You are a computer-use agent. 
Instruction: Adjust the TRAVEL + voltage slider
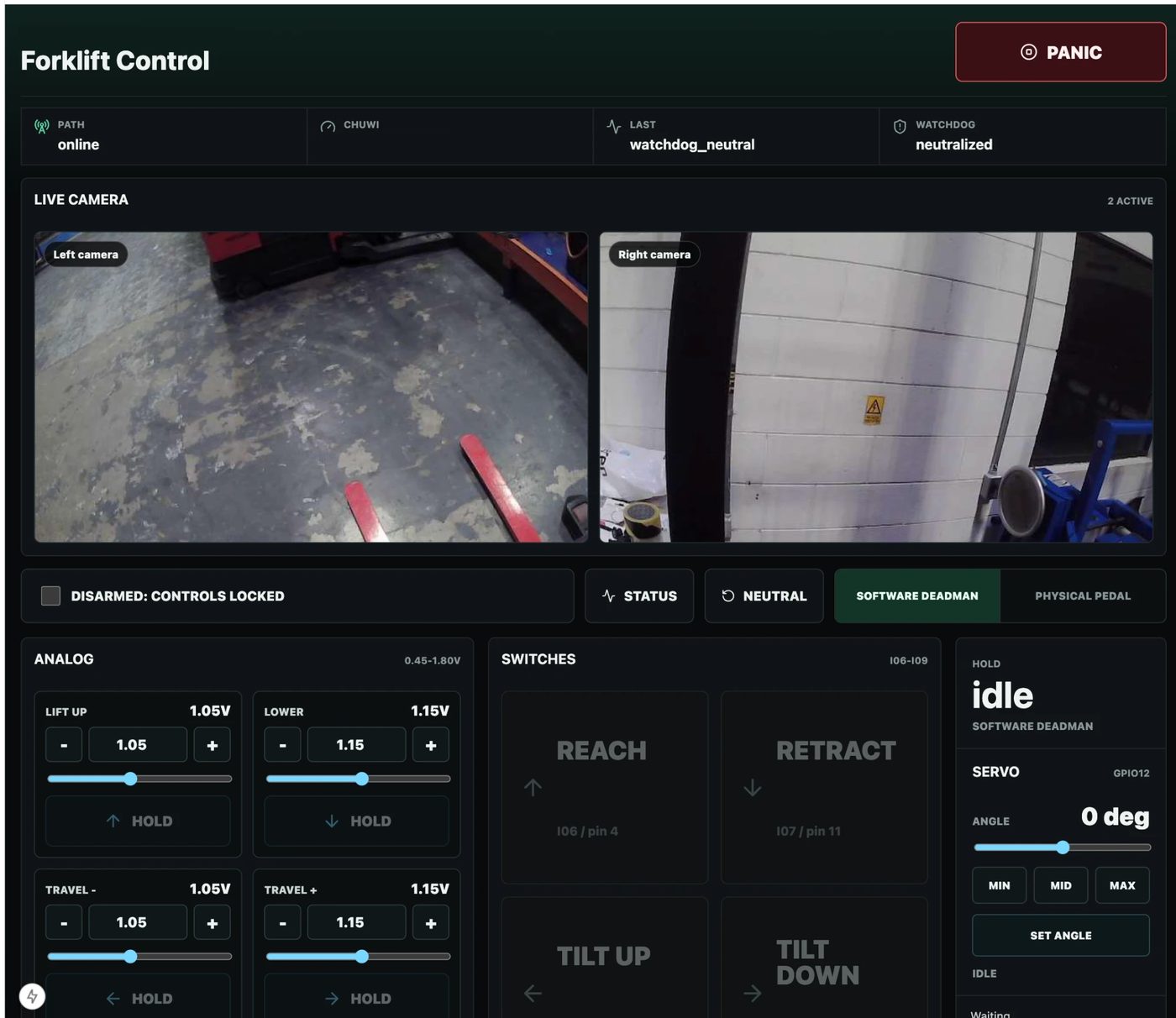tap(358, 957)
